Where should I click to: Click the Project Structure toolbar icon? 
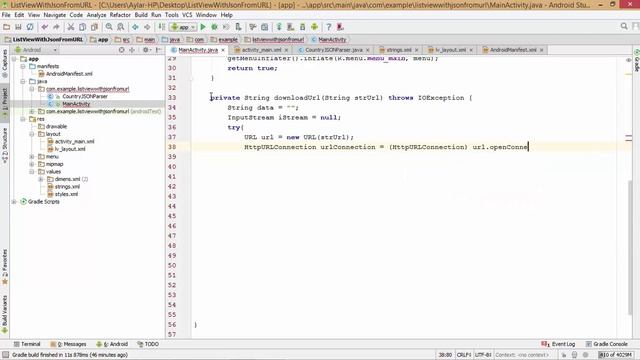tap(264, 27)
